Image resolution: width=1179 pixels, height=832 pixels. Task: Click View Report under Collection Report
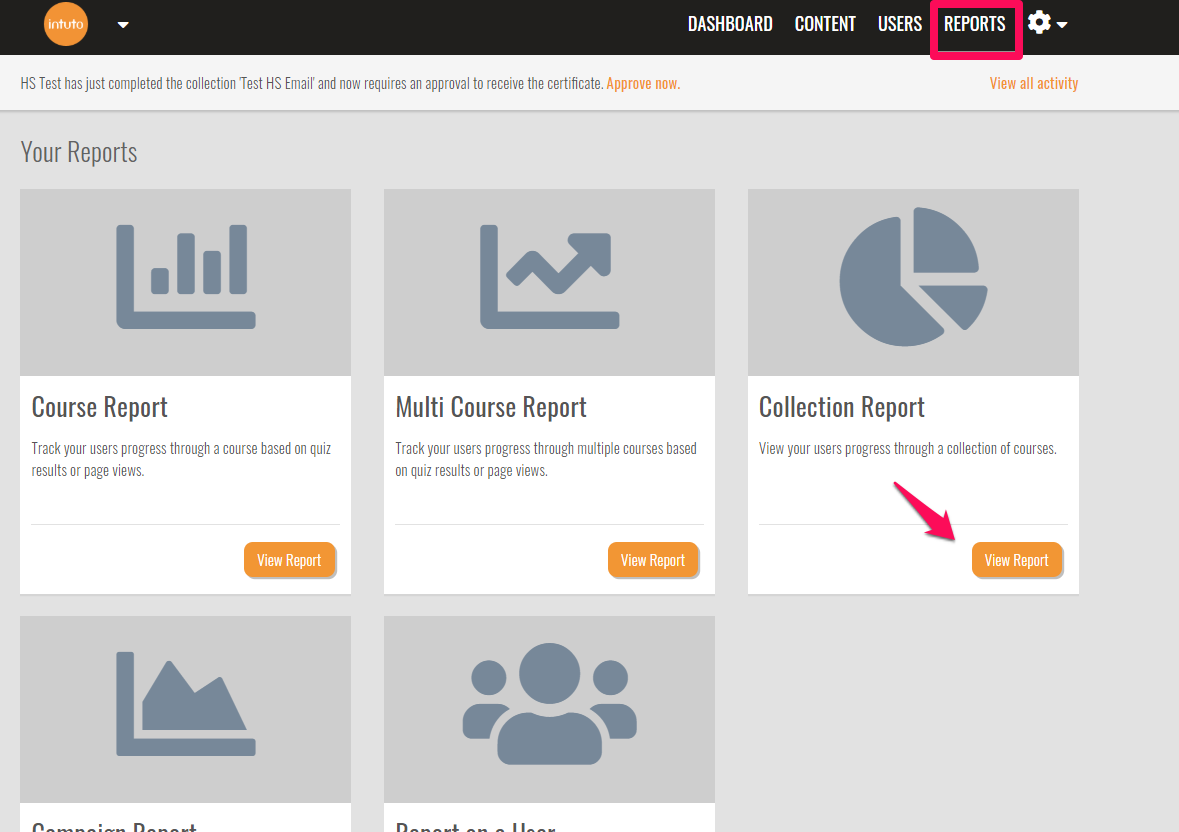[1016, 560]
